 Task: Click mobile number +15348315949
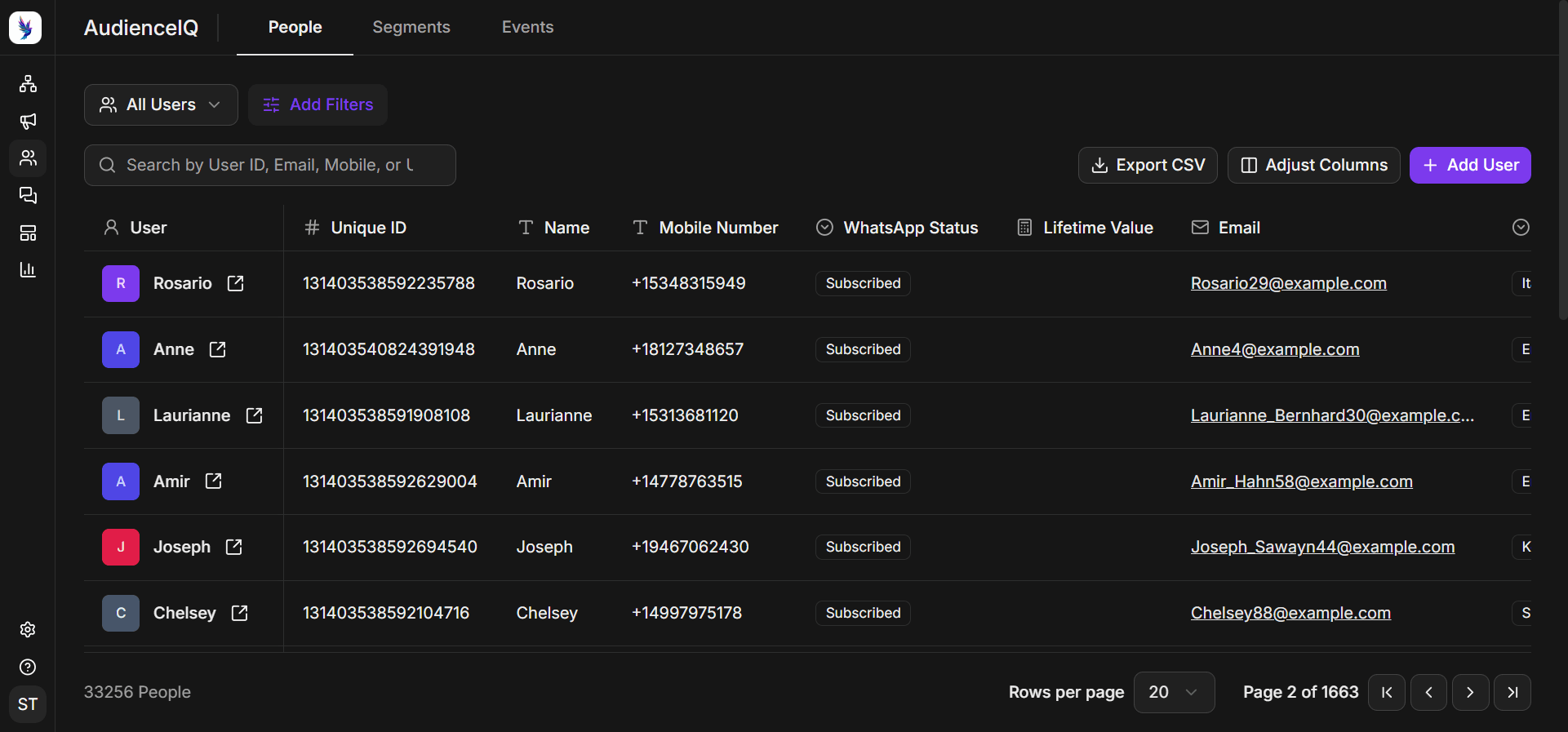click(689, 283)
